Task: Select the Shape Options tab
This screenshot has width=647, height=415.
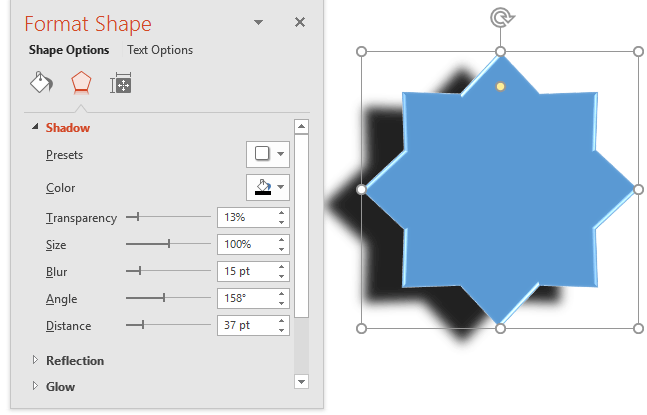Action: [69, 50]
